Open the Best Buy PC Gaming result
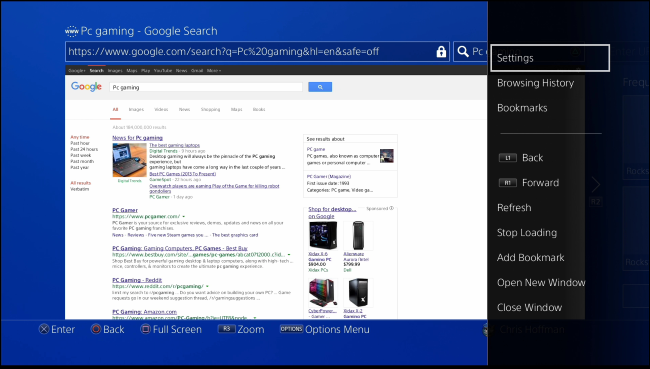 click(x=180, y=248)
